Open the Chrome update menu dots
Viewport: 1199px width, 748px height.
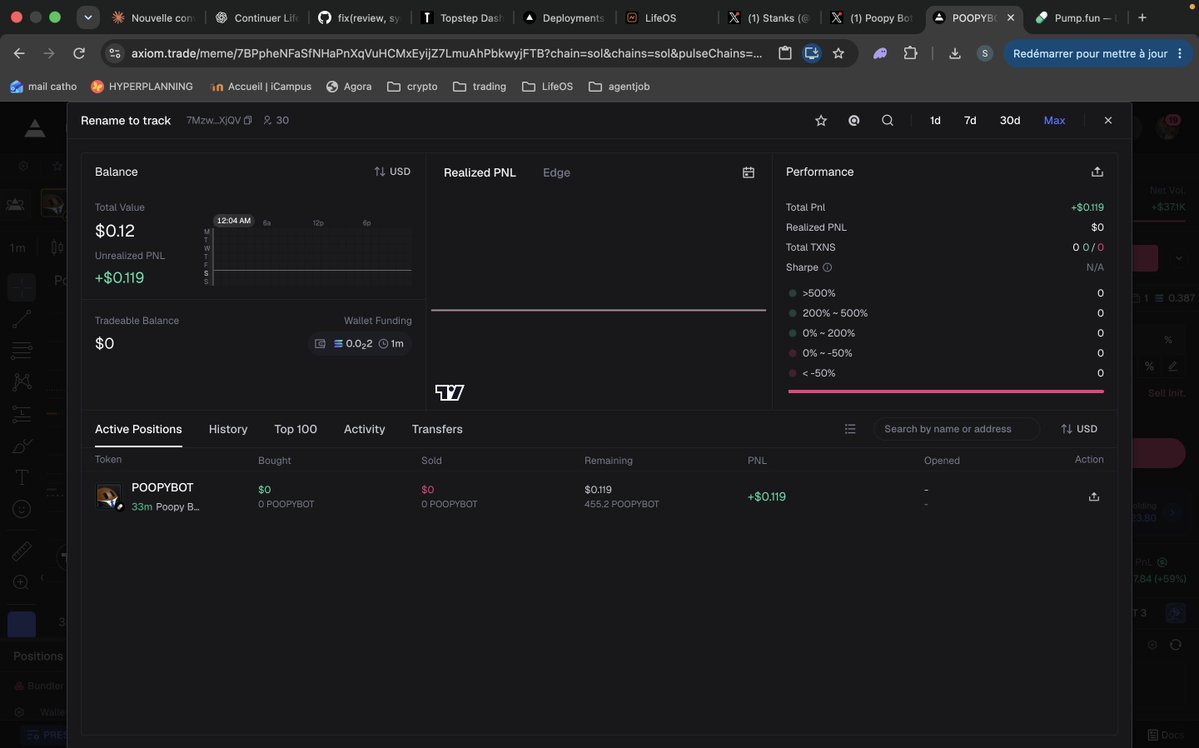[x=1180, y=54]
